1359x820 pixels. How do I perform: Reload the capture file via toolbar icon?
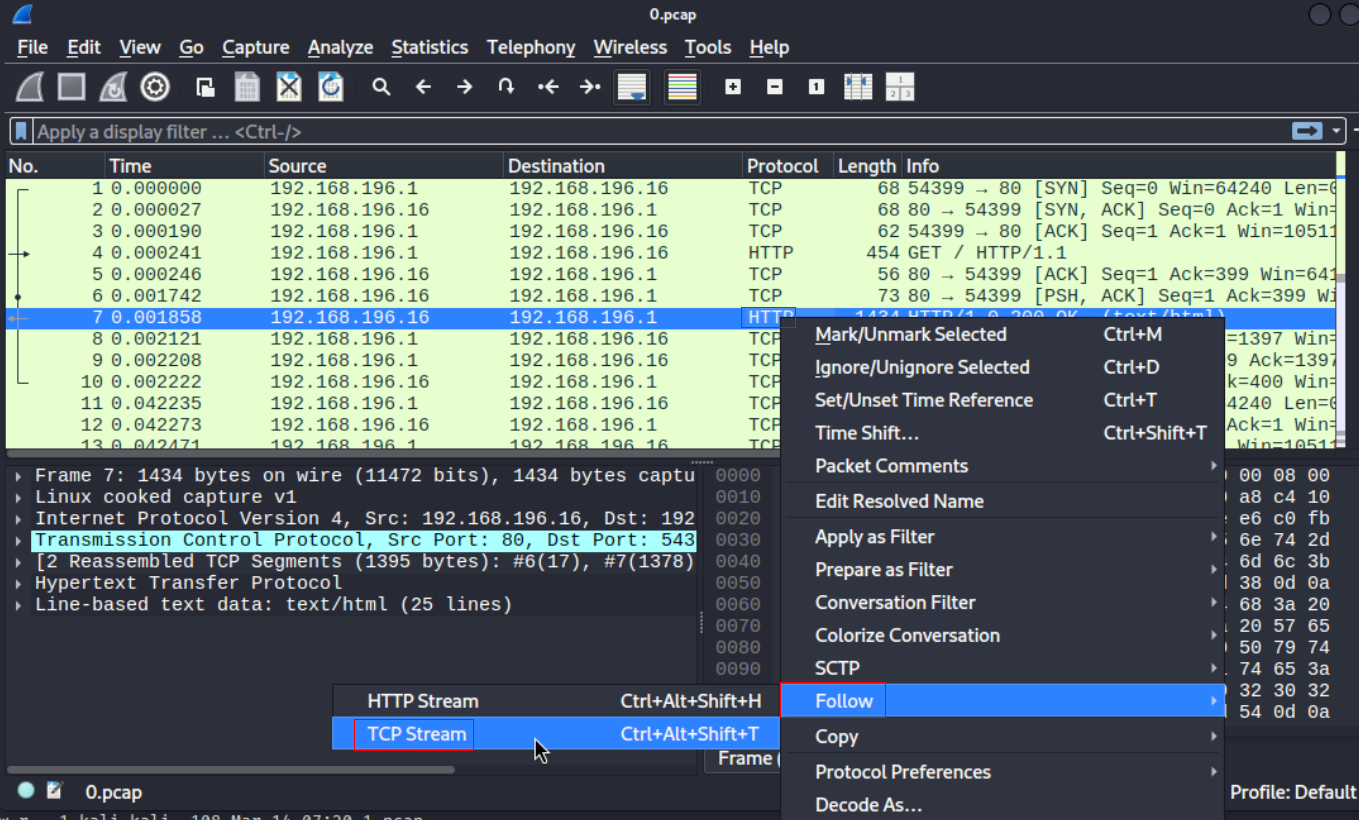tap(331, 88)
